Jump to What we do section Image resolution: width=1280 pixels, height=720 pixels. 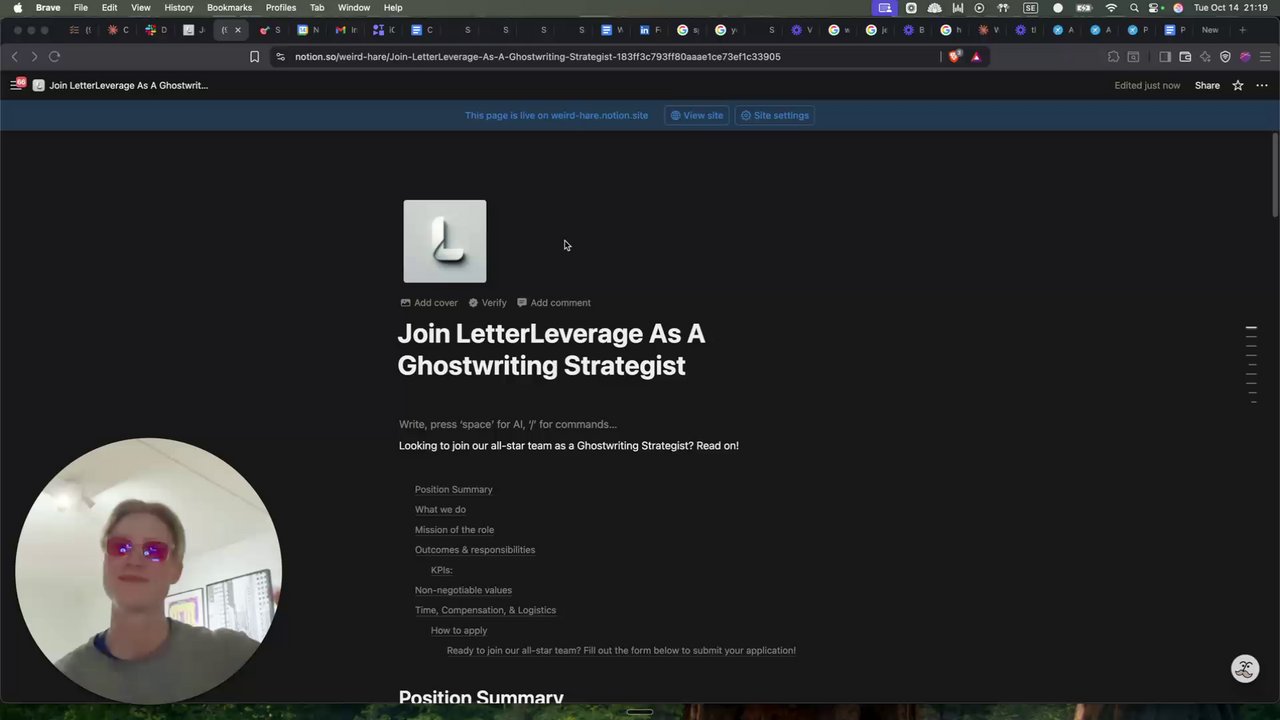coord(440,509)
